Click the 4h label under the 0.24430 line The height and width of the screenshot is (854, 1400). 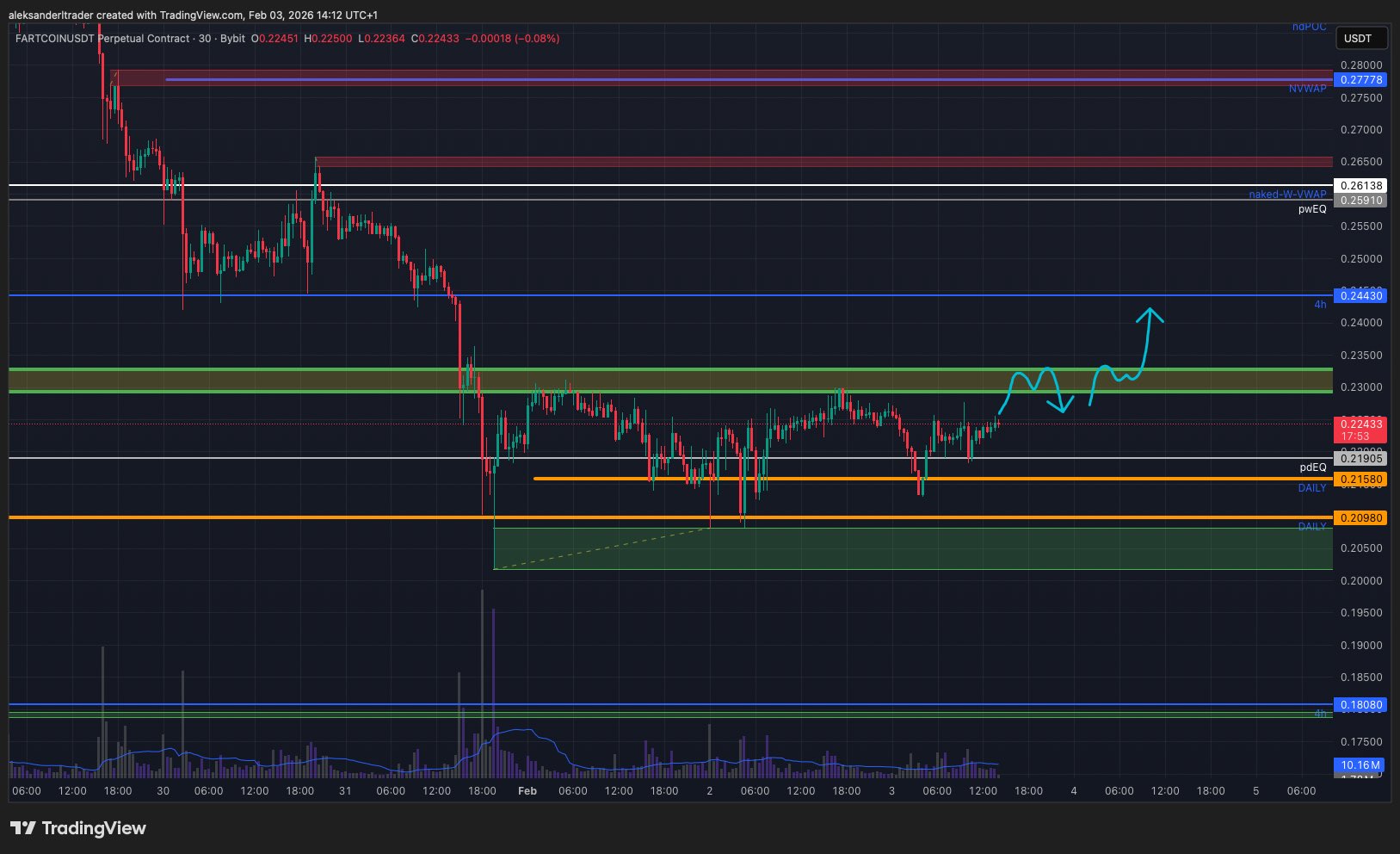click(1320, 305)
